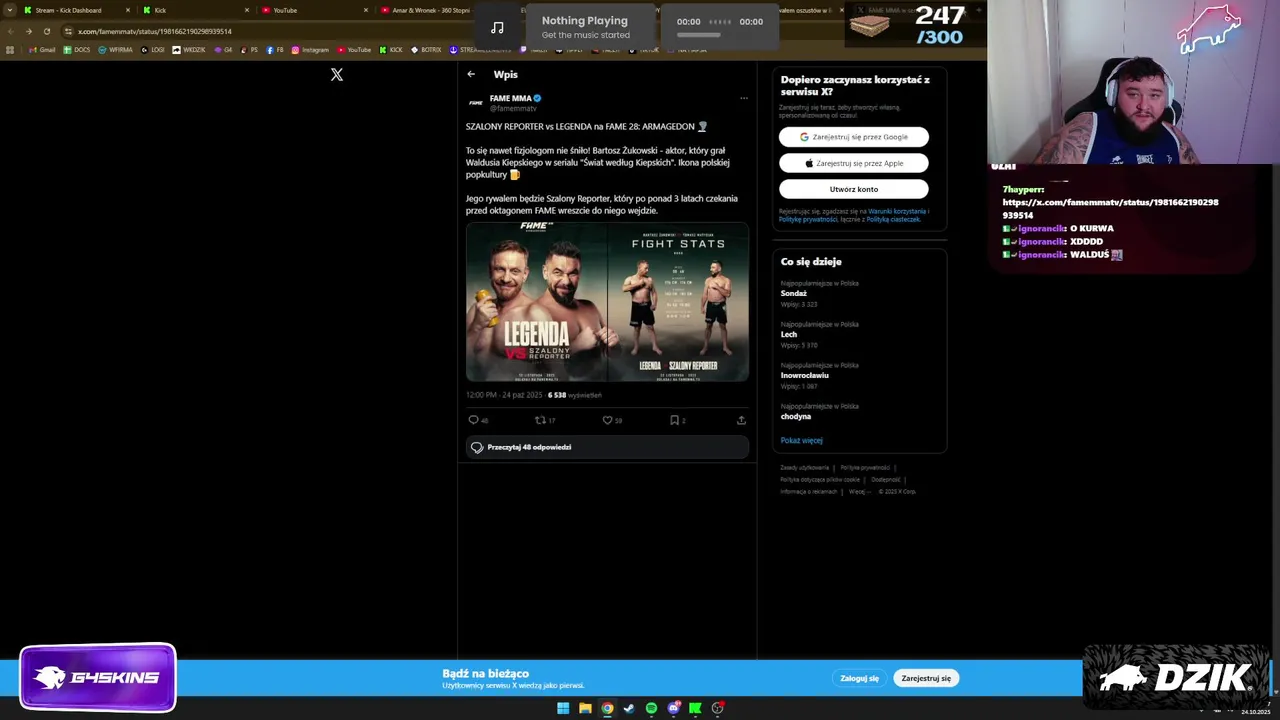Open the Warunki korzystania link

click(898, 211)
